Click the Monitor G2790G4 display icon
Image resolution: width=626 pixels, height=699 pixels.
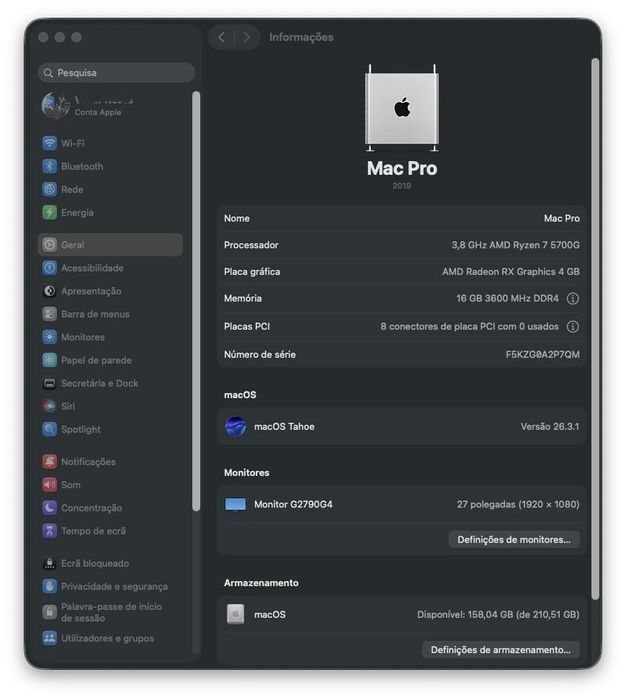pos(235,505)
